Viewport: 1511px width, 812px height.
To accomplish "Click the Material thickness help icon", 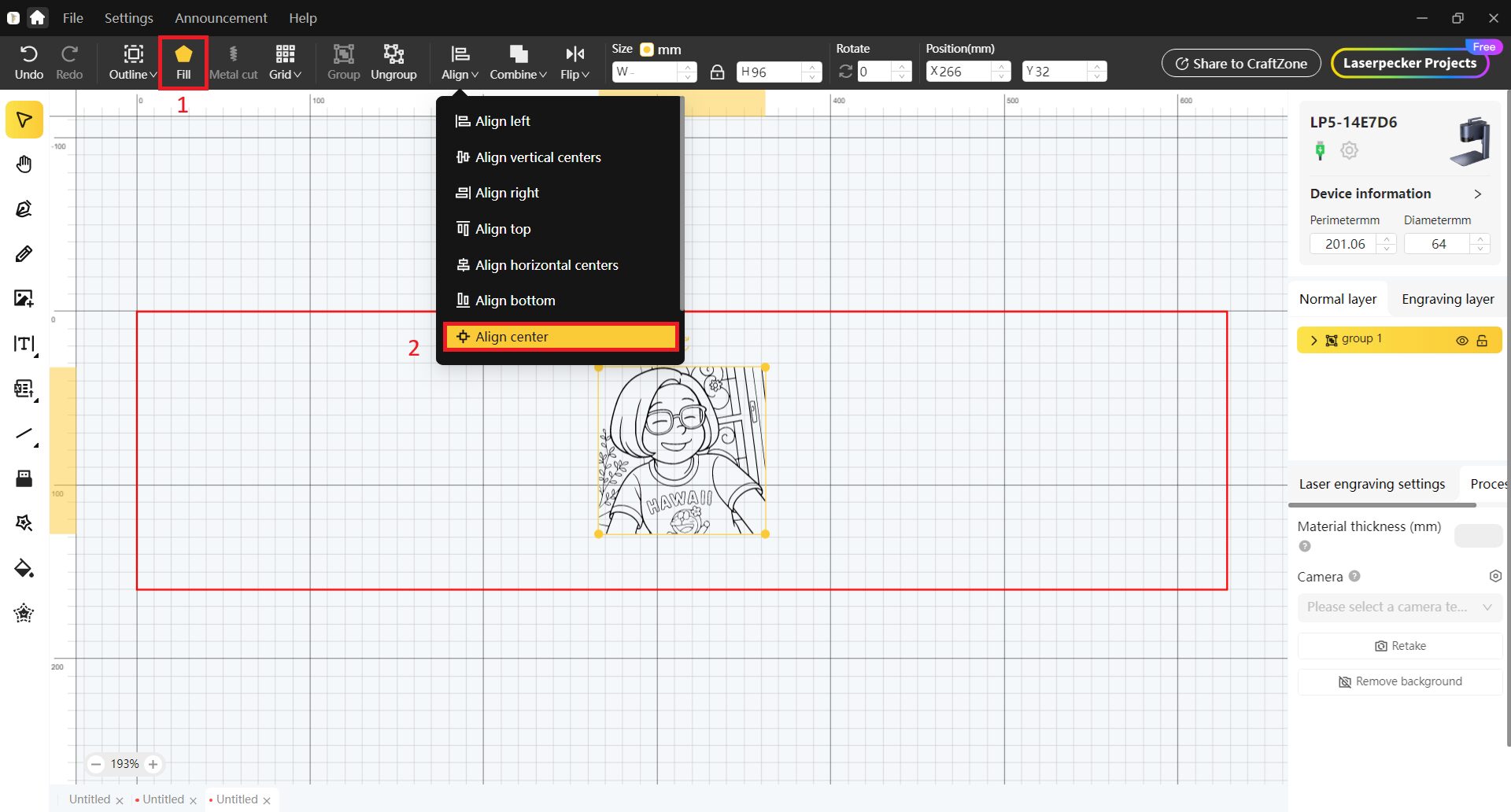I will tap(1305, 546).
